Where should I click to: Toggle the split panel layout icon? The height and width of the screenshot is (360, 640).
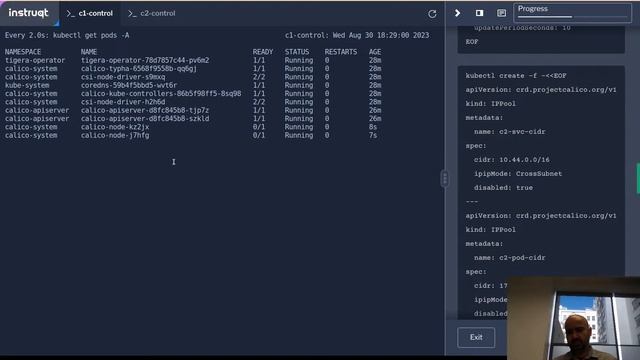[479, 13]
